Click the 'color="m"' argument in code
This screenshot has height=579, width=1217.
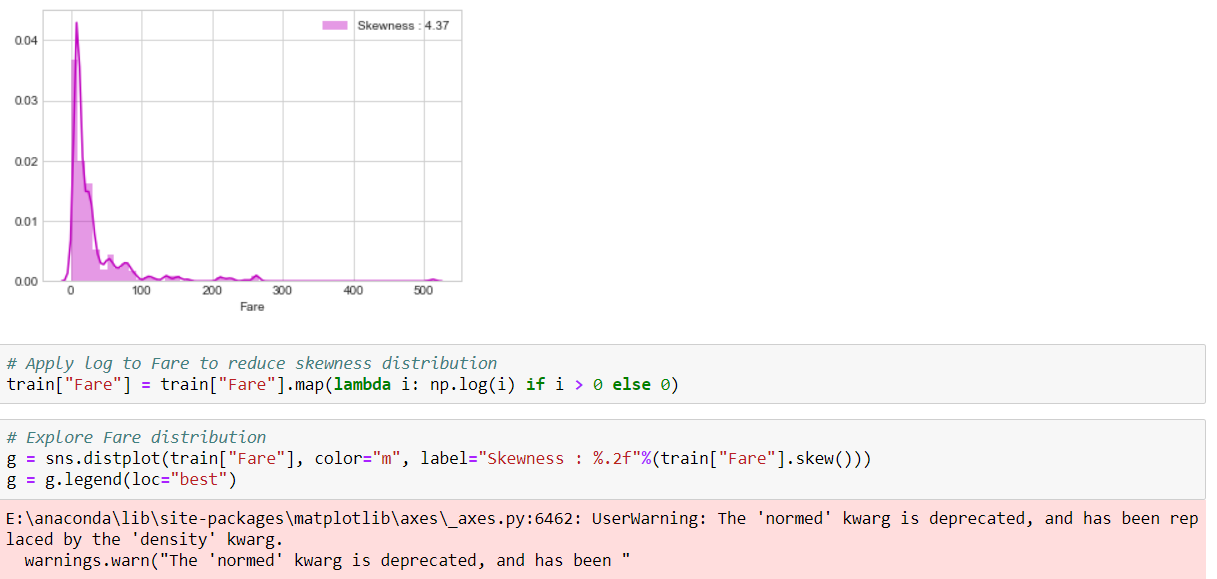click(358, 459)
